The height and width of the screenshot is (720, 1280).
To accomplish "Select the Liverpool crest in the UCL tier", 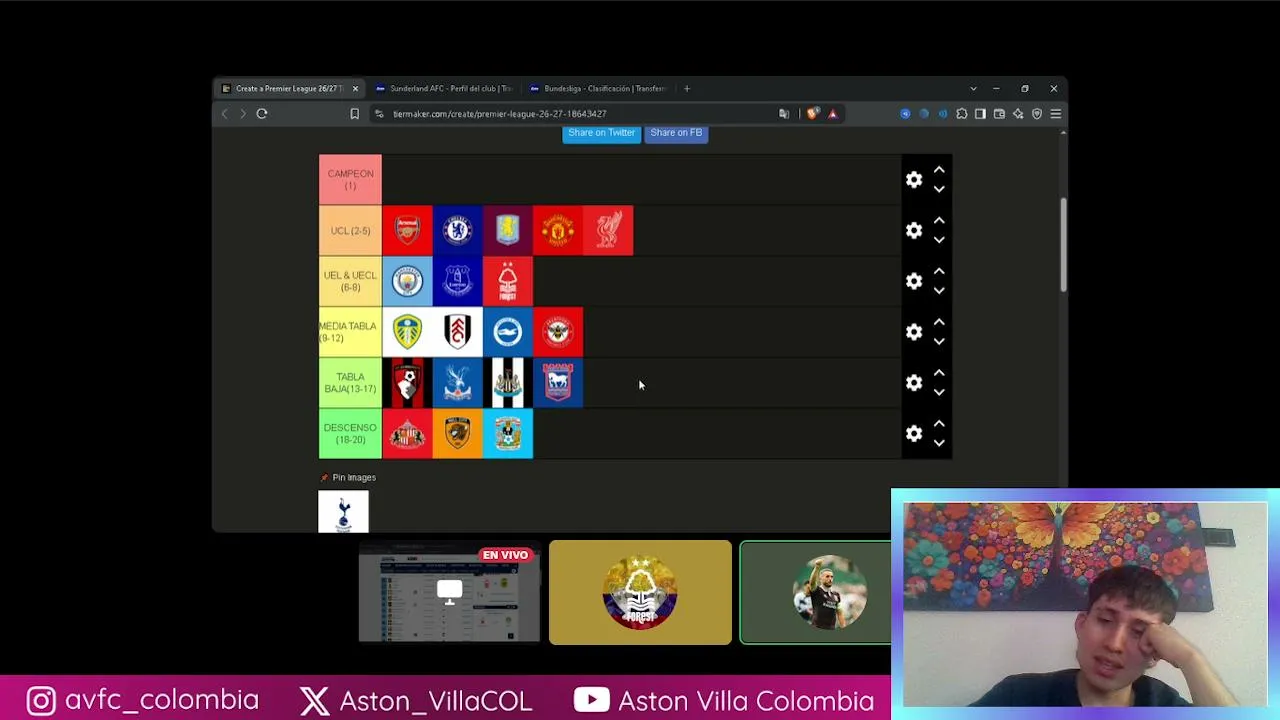I will [608, 231].
